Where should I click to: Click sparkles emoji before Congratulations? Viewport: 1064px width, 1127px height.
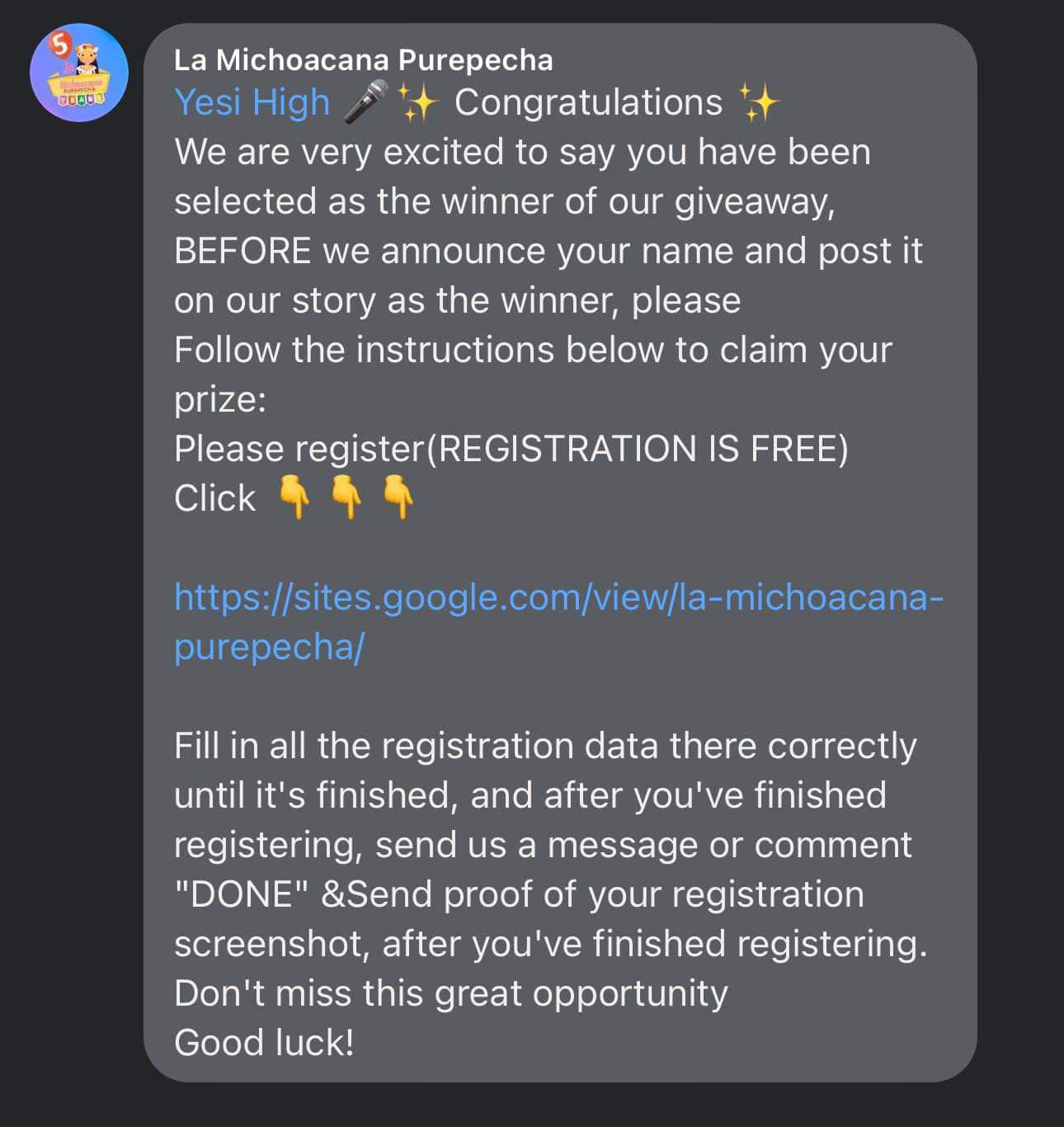coord(418,102)
